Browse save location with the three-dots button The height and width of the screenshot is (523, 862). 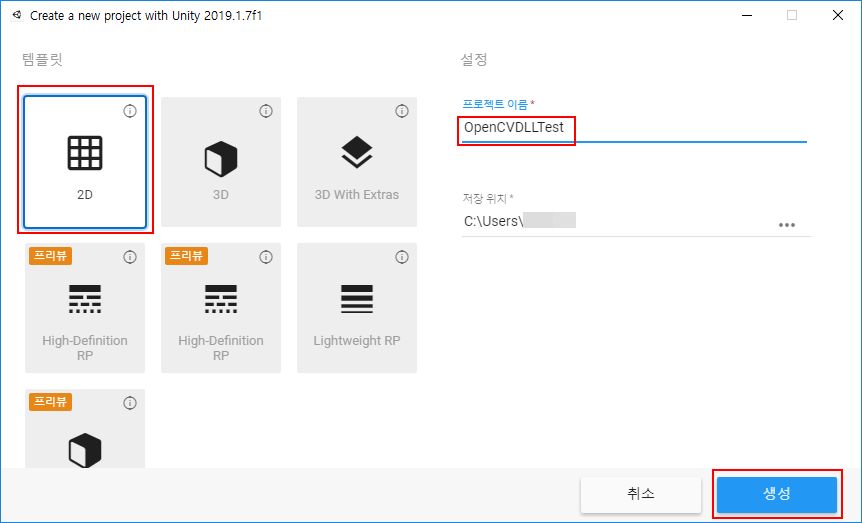(x=787, y=225)
